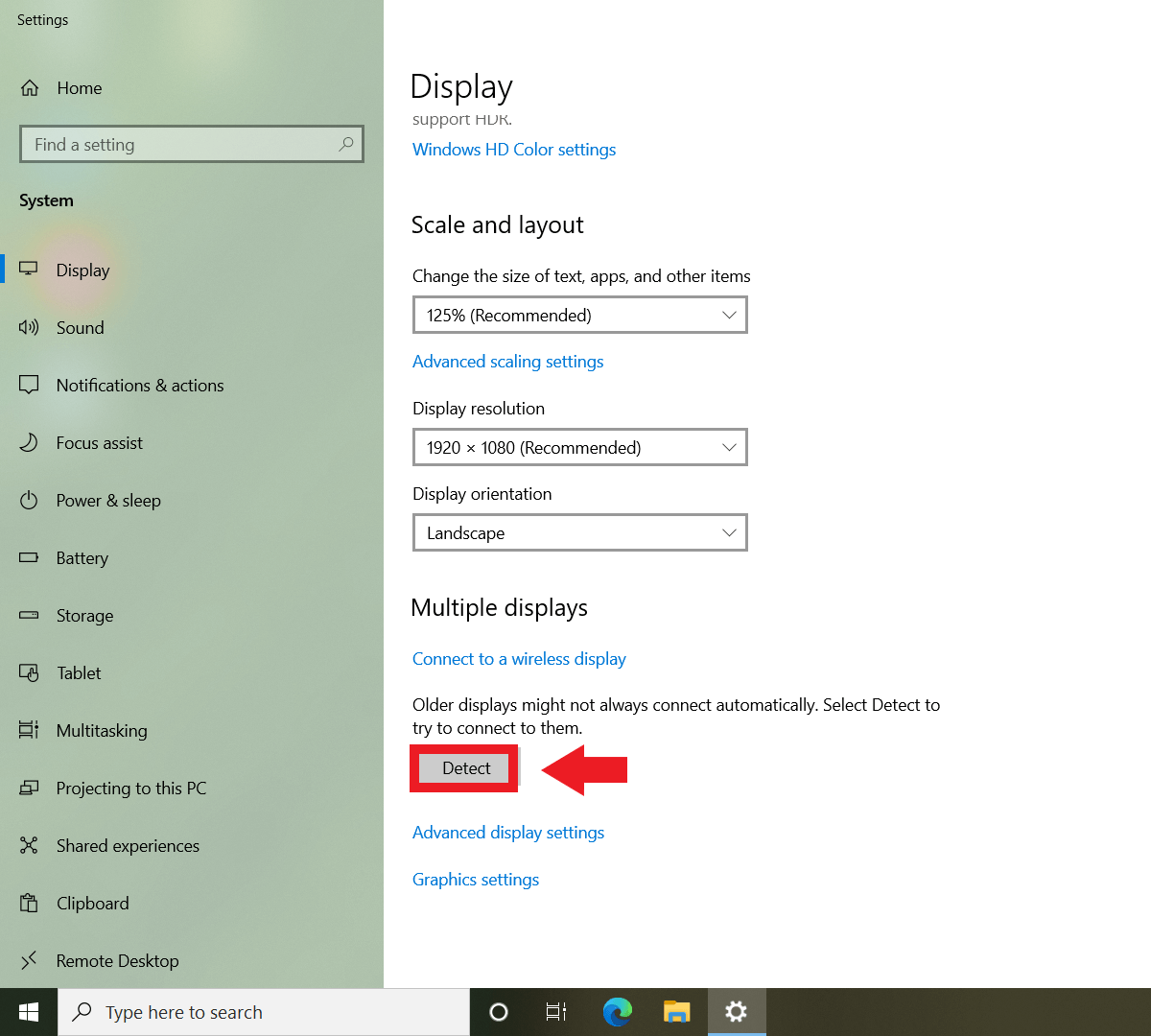Click the Battery icon in the sidebar

click(82, 557)
